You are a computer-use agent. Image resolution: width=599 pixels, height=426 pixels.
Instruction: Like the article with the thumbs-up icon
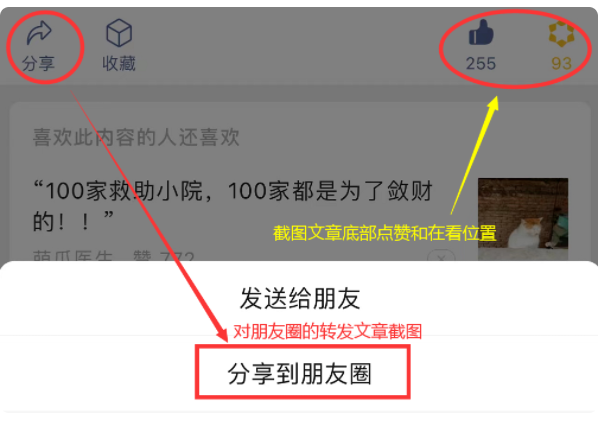click(x=481, y=32)
